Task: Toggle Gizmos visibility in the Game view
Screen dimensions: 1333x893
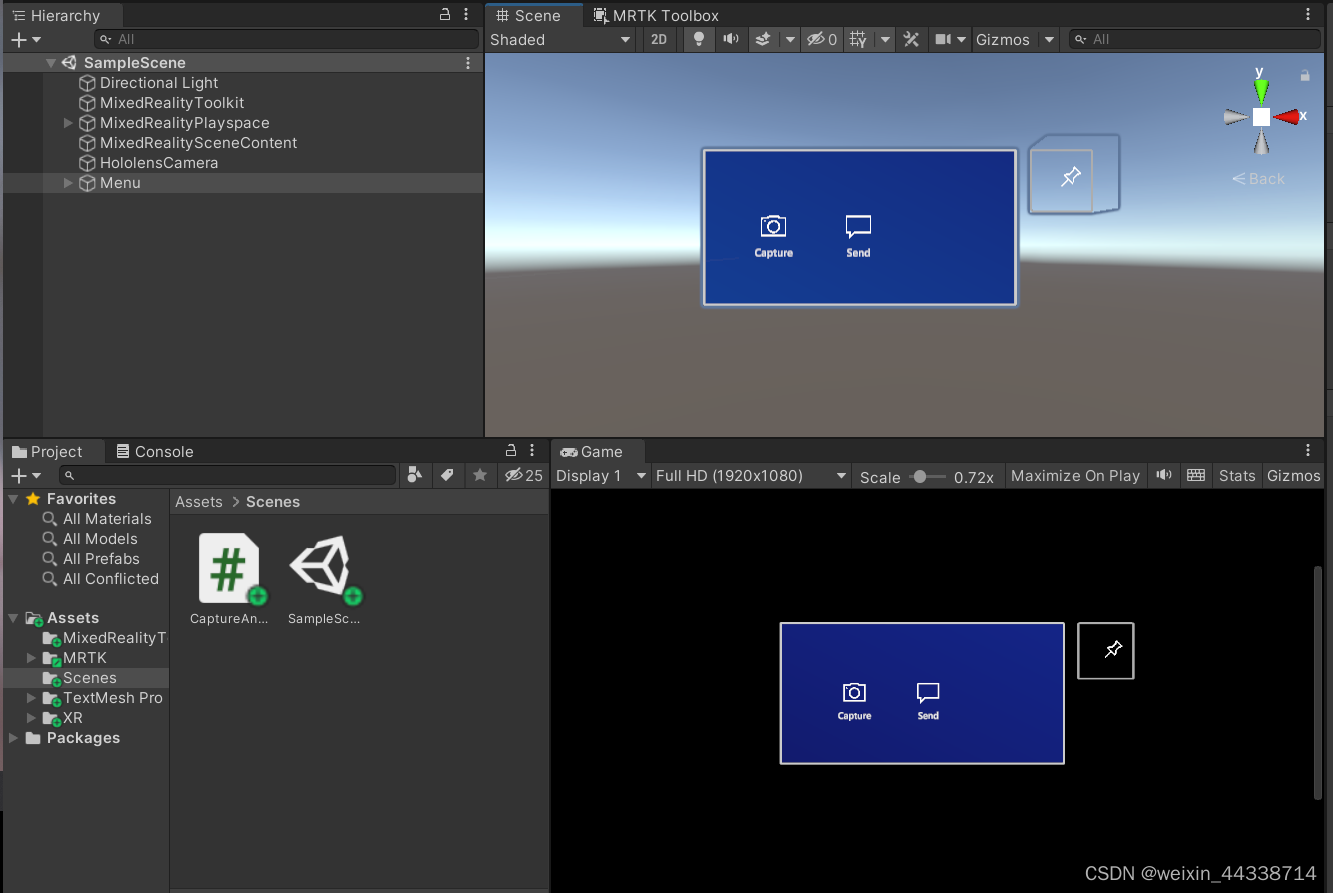Action: point(1293,475)
